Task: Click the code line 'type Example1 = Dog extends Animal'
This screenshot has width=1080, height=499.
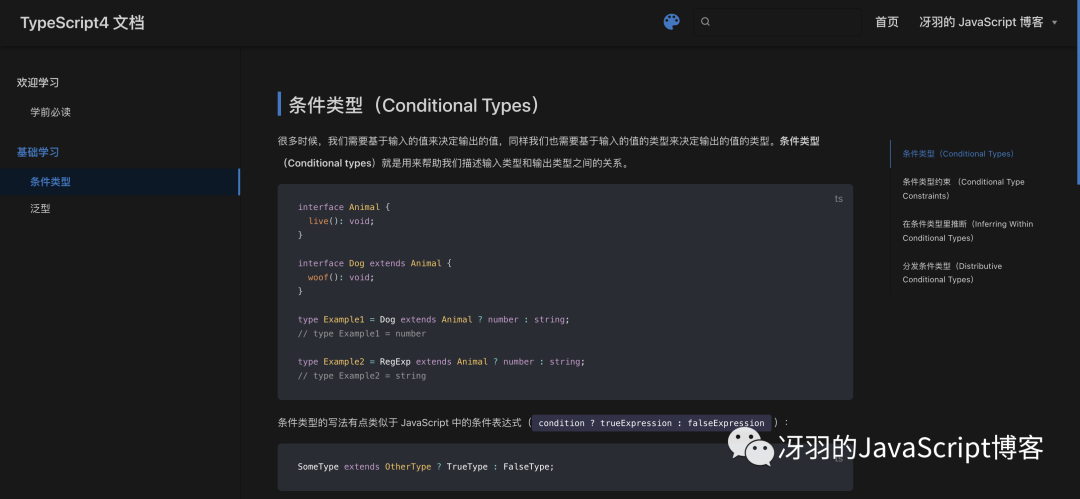Action: pyautogui.click(x=434, y=320)
